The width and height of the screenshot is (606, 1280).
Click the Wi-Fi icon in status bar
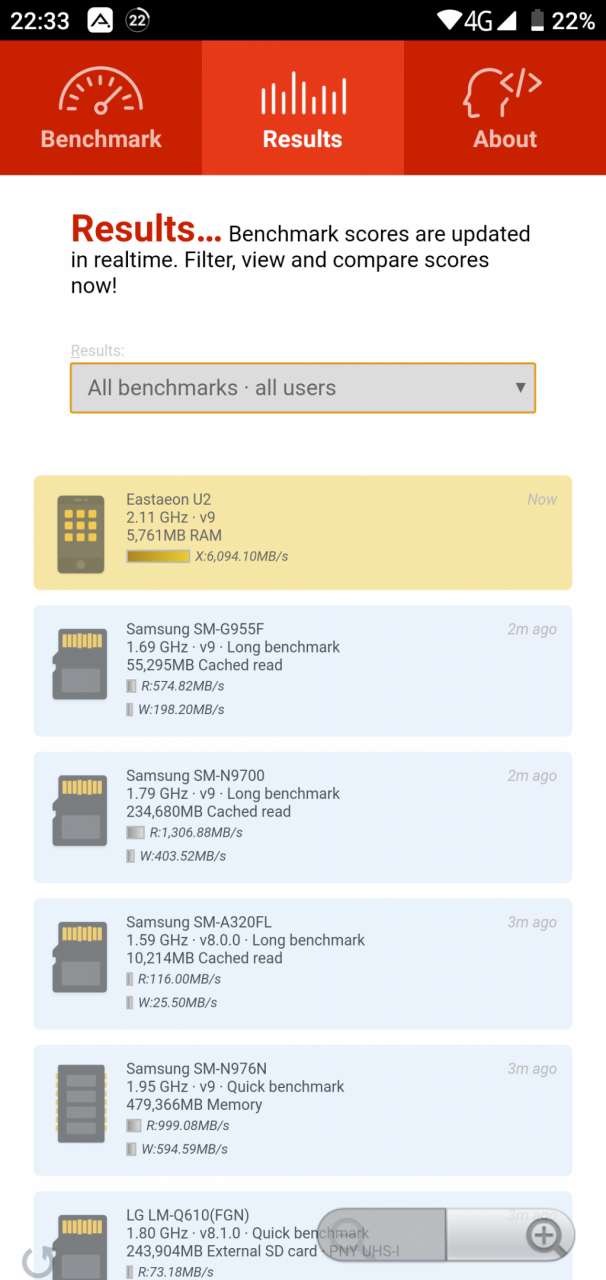point(449,20)
